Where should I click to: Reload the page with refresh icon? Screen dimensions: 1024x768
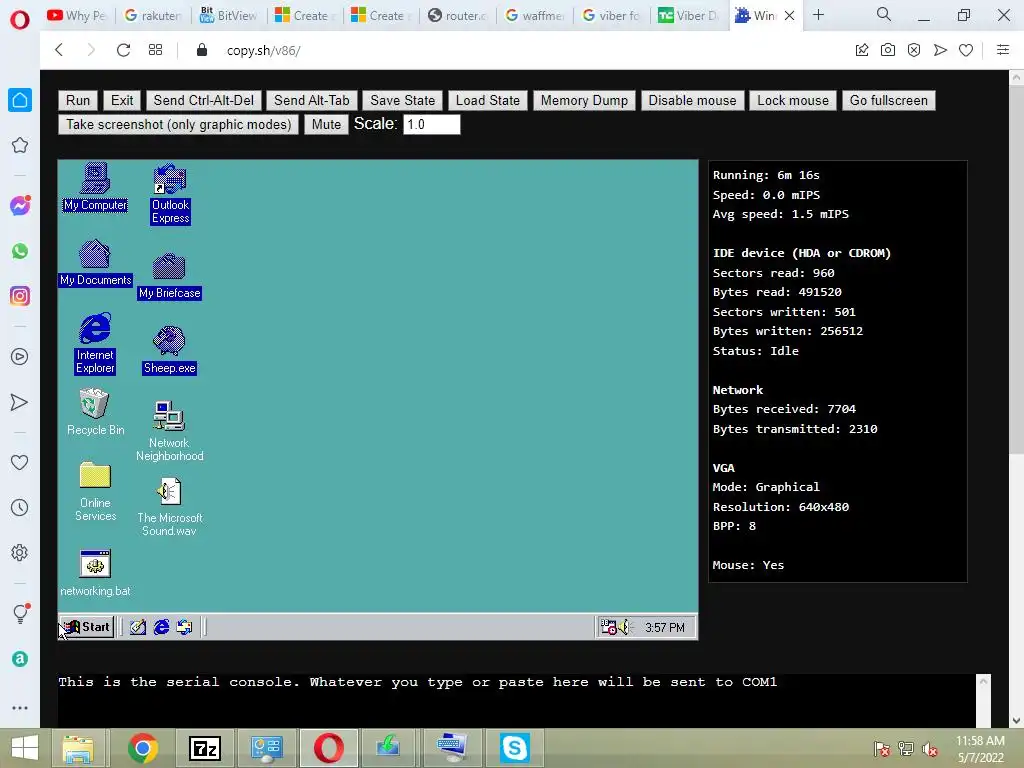pyautogui.click(x=123, y=50)
